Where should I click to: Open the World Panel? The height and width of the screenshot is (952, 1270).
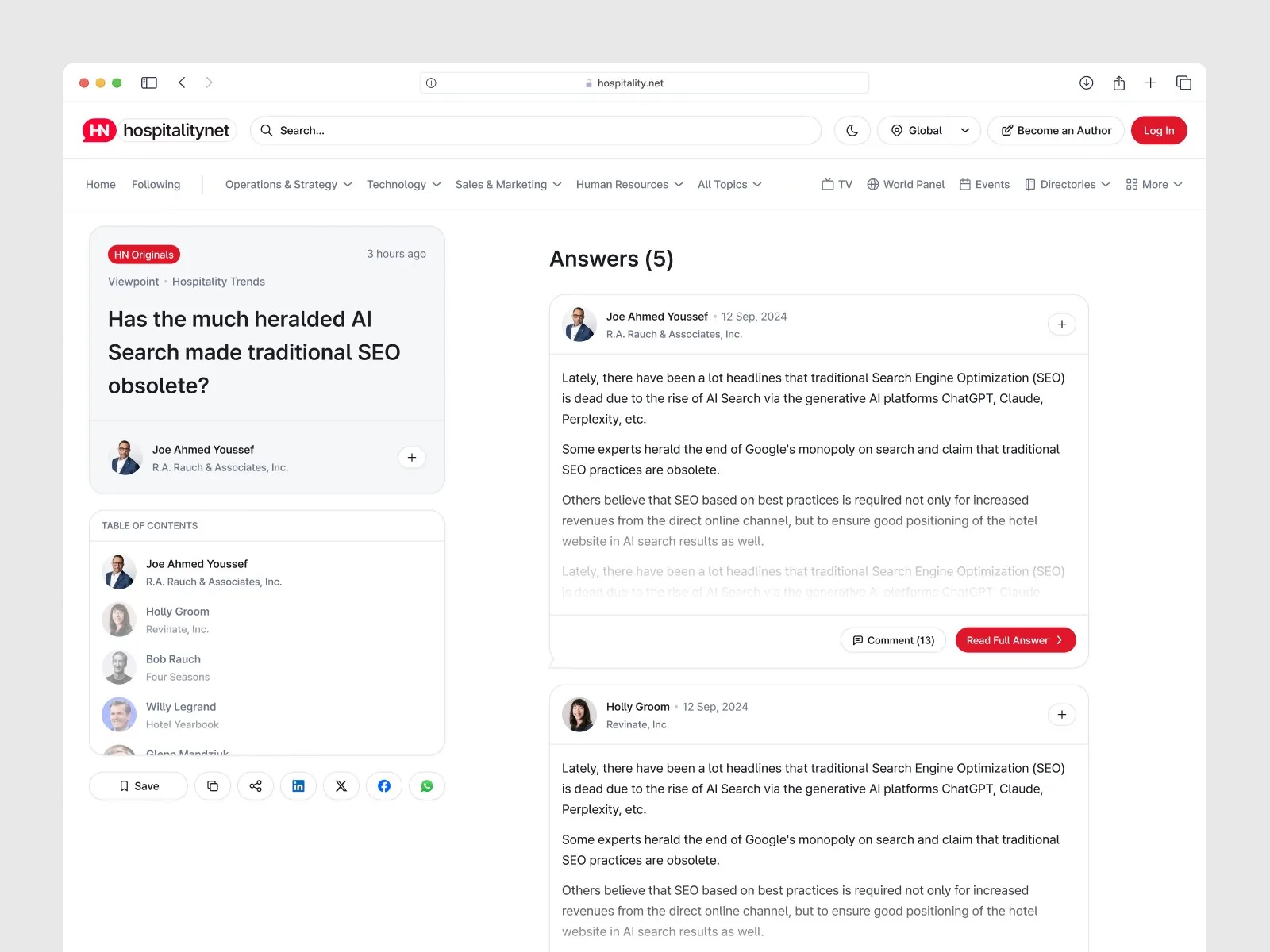point(906,184)
